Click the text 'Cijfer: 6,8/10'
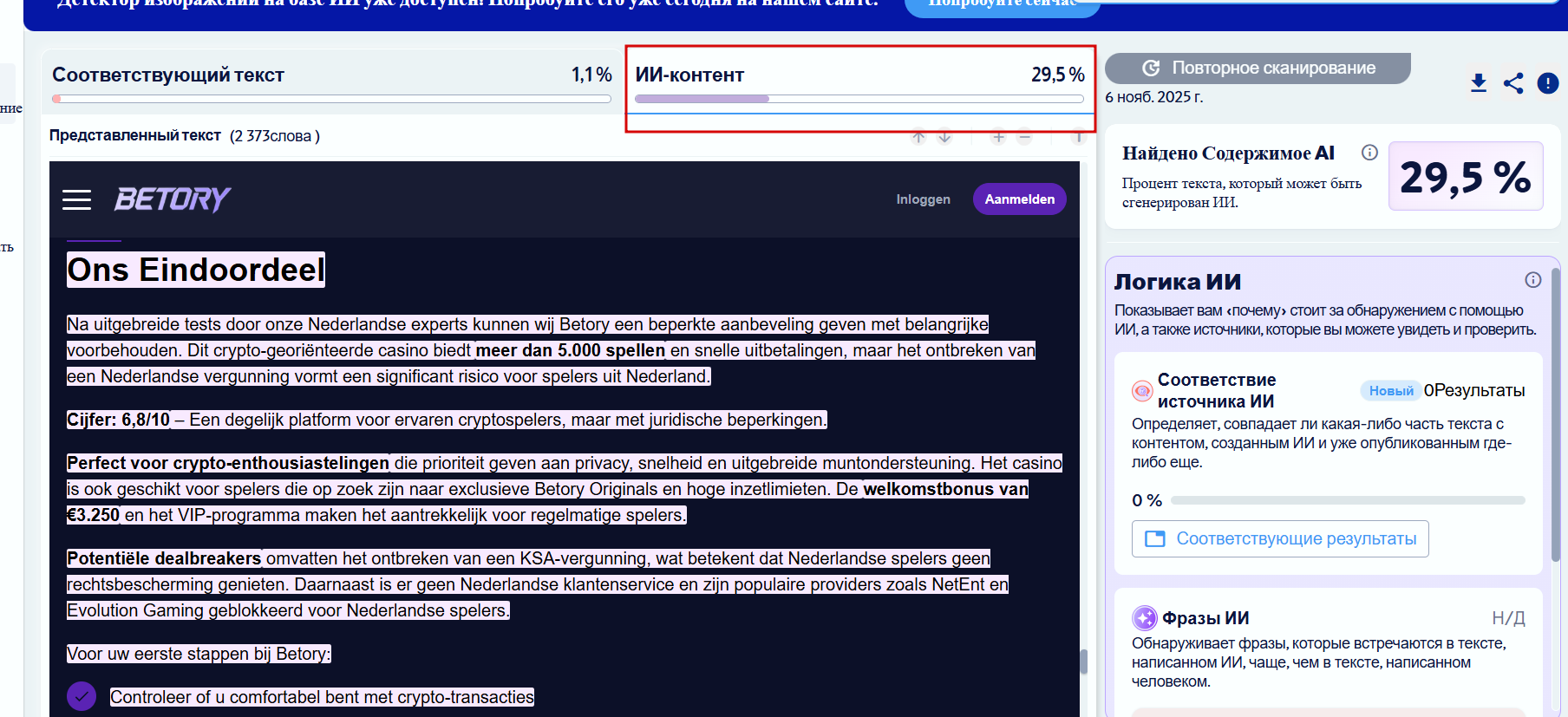The image size is (1568, 717). [119, 420]
